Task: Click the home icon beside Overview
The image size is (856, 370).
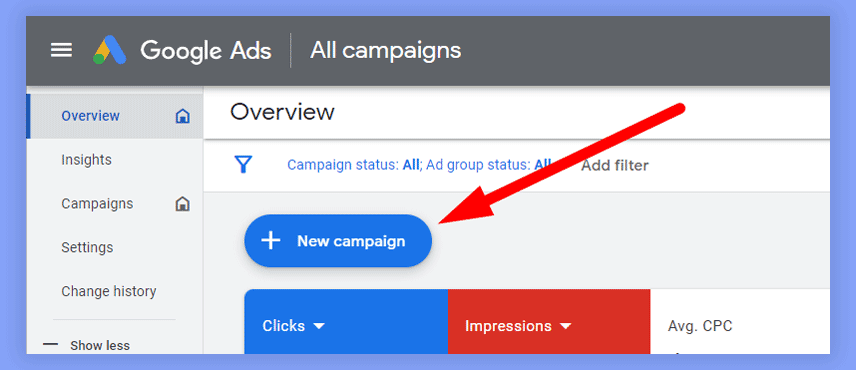Action: point(182,116)
